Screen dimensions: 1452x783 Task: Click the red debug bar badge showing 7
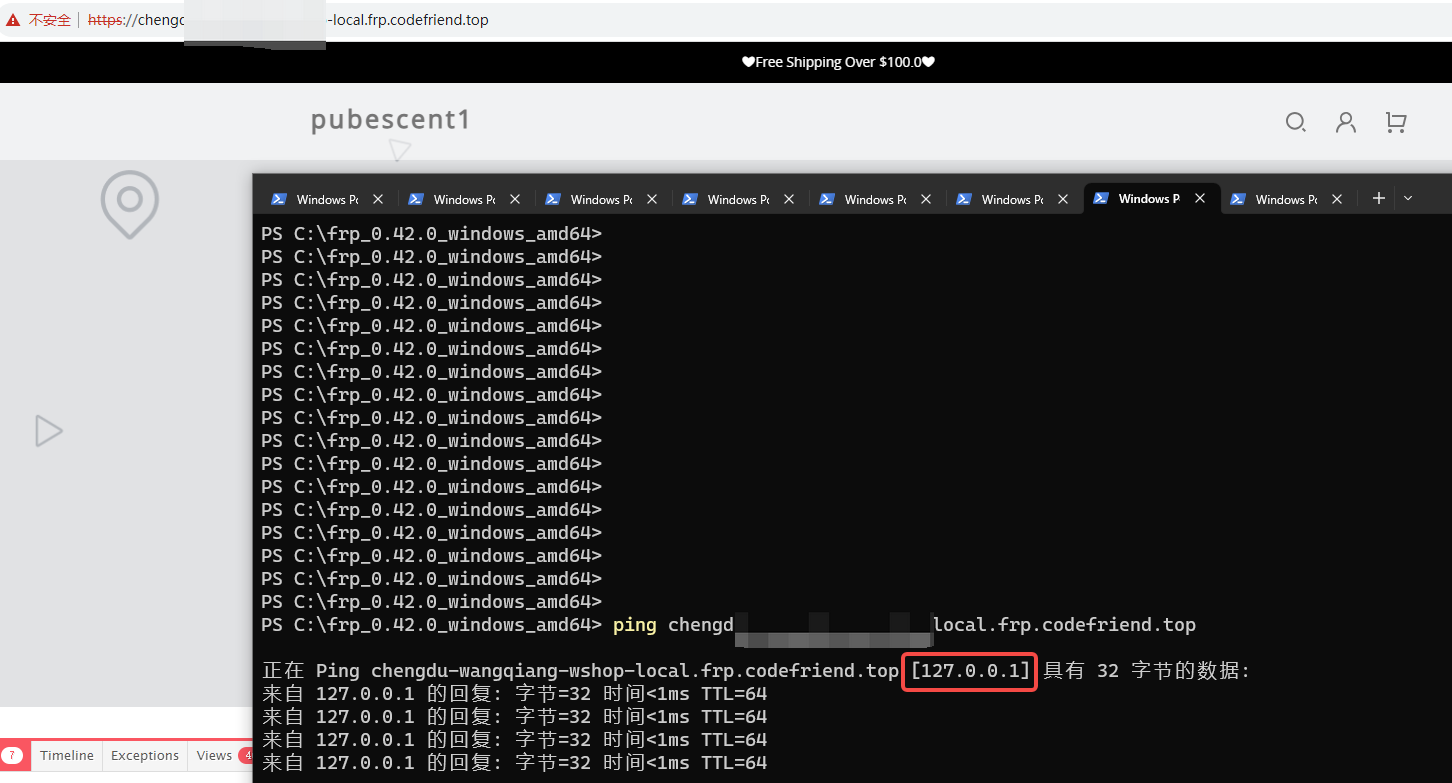click(x=12, y=756)
